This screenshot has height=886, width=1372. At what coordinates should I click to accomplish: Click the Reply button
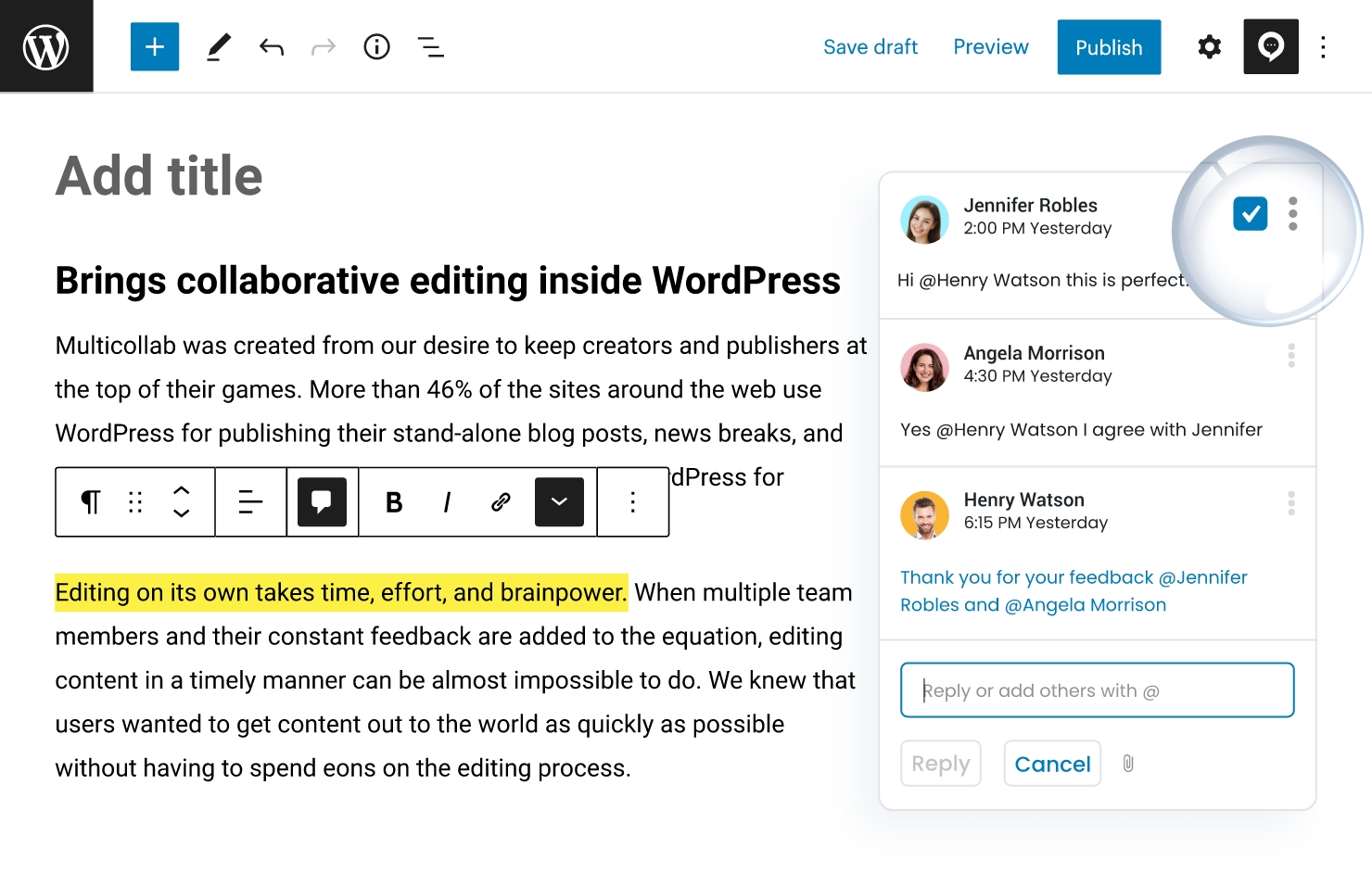pyautogui.click(x=940, y=763)
